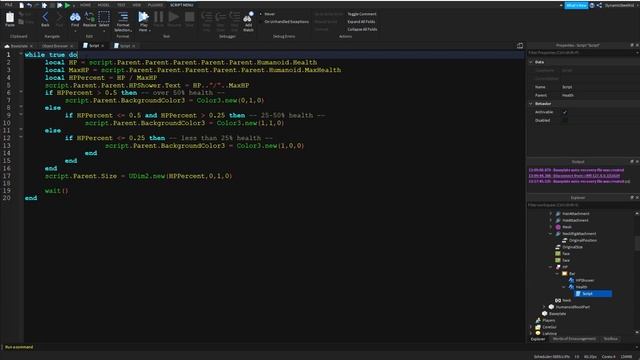
Task: Click the Undo arrow in quick access bar
Action: pos(29,5)
